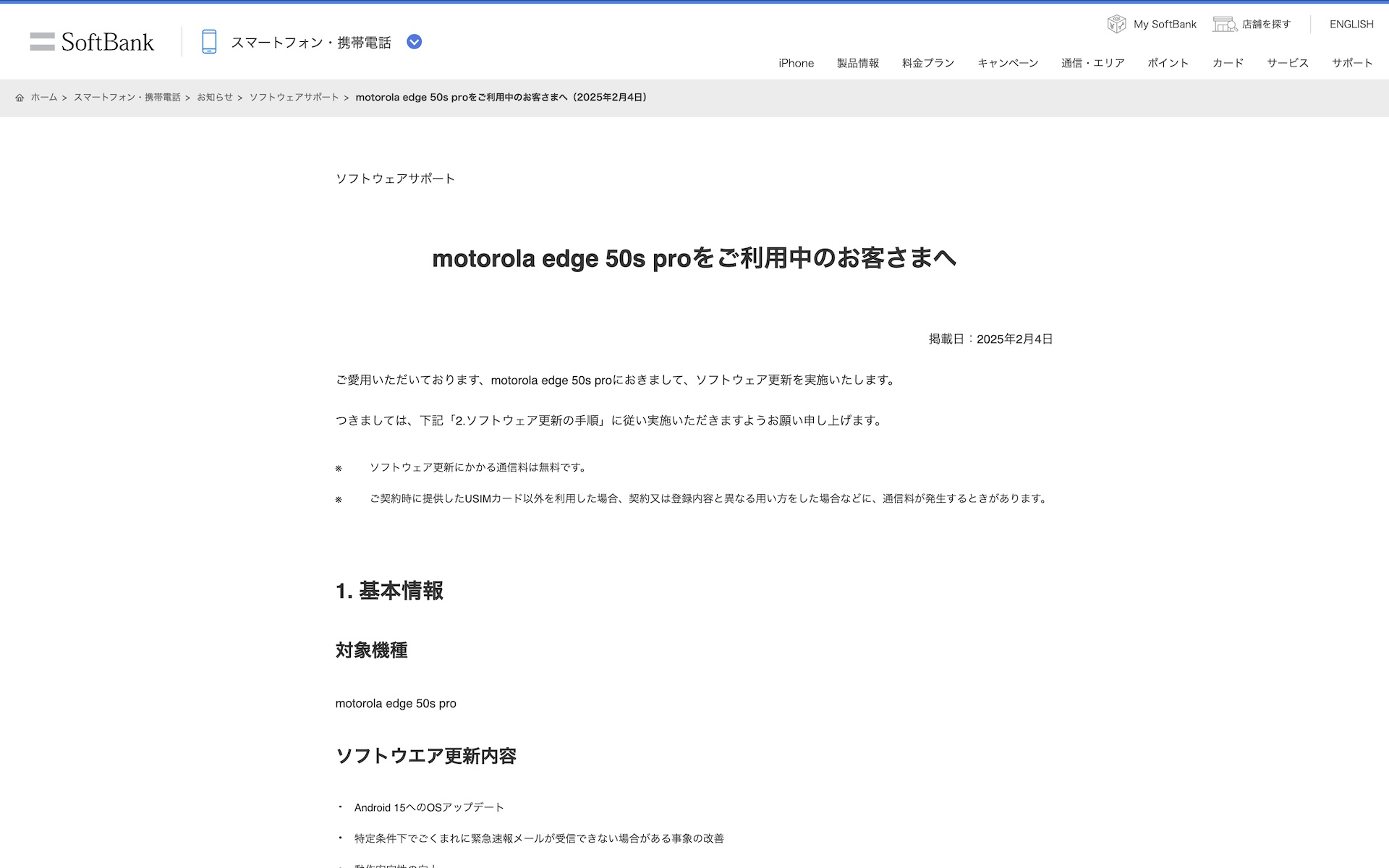Image resolution: width=1389 pixels, height=868 pixels.
Task: Click the home breadcrumb icon
Action: (20, 98)
